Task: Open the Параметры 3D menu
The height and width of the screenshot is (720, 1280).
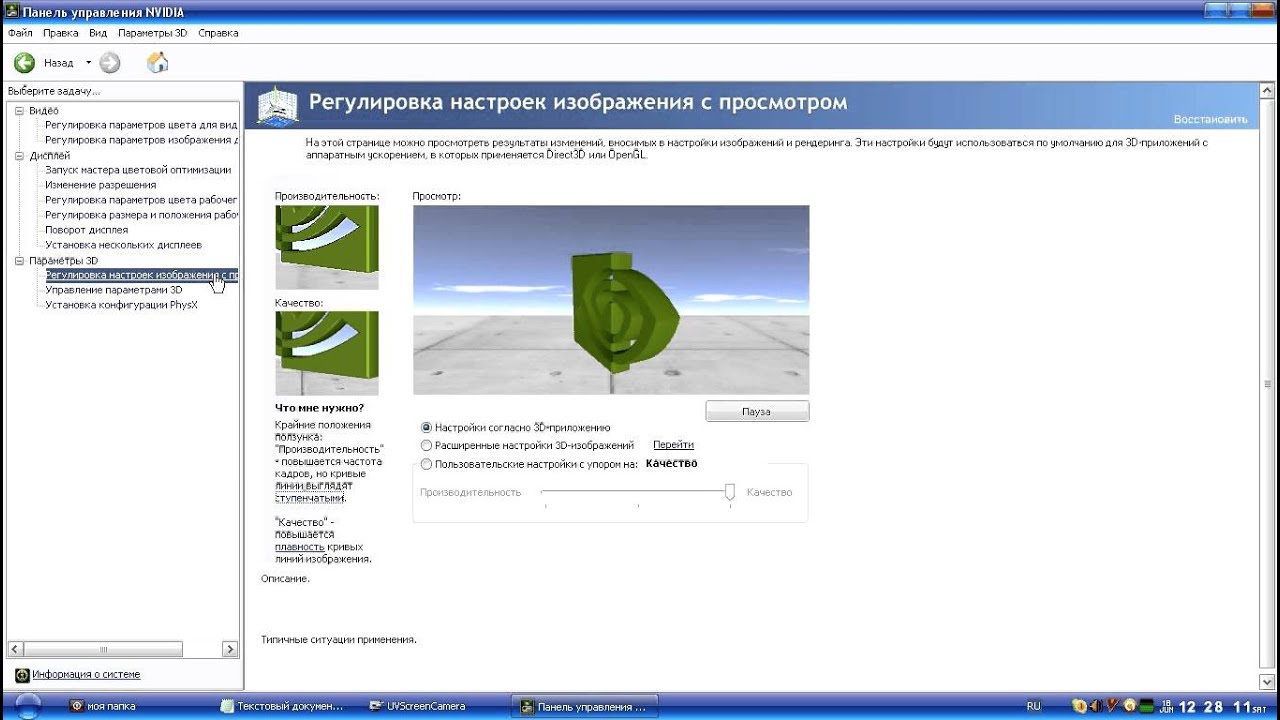Action: 152,33
